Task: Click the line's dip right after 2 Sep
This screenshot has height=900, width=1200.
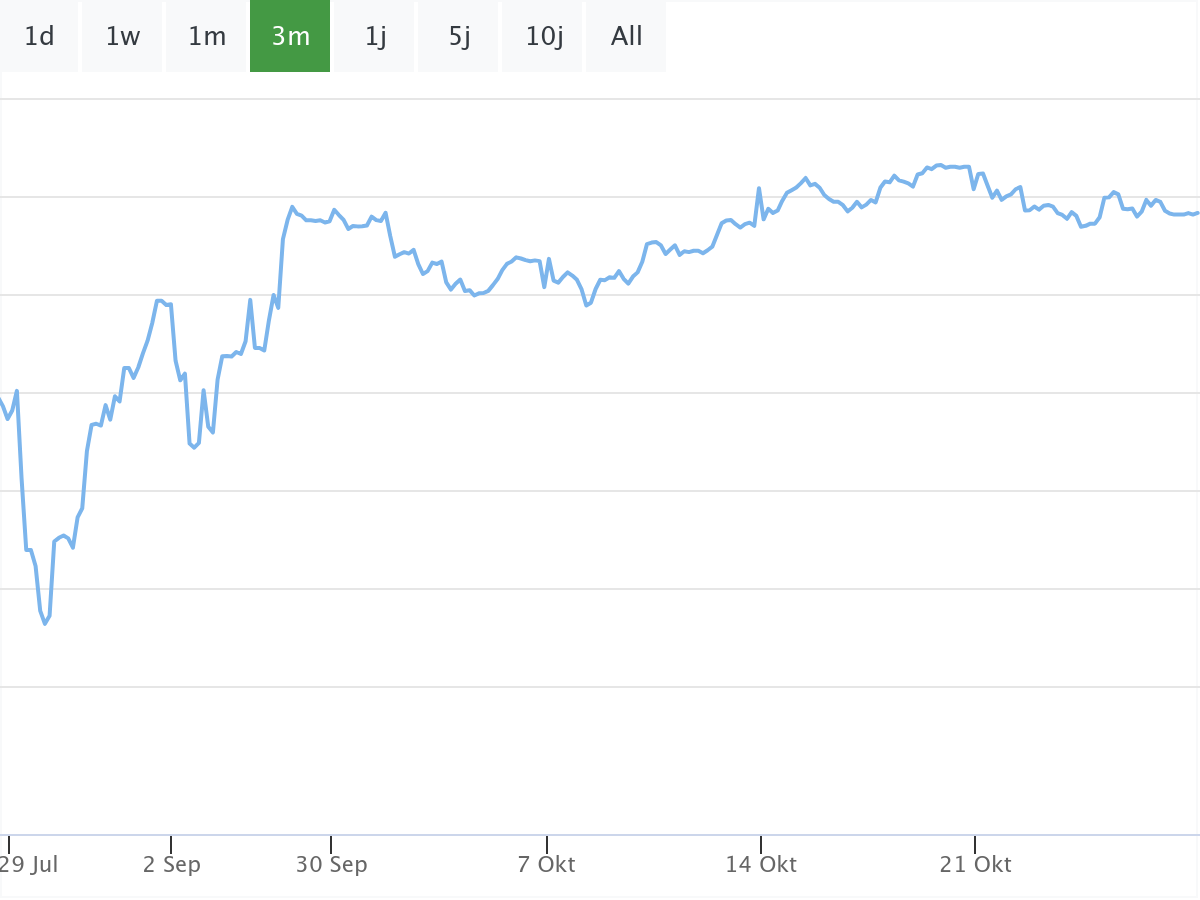Action: [x=194, y=446]
